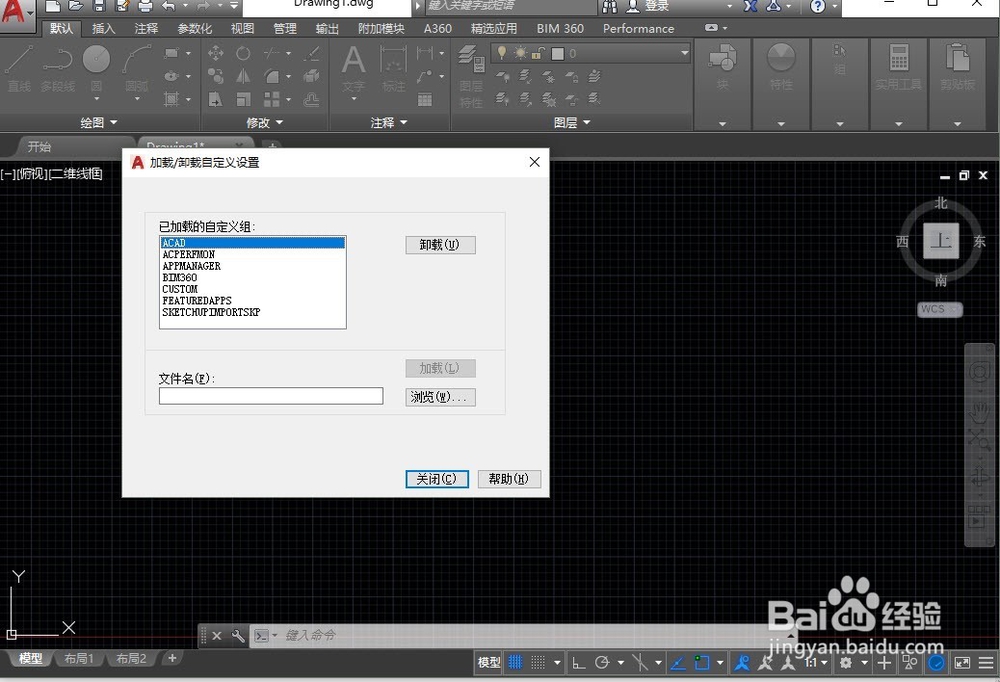1000x682 pixels.
Task: Expand the 修改 (Modify) panel
Action: [x=265, y=122]
